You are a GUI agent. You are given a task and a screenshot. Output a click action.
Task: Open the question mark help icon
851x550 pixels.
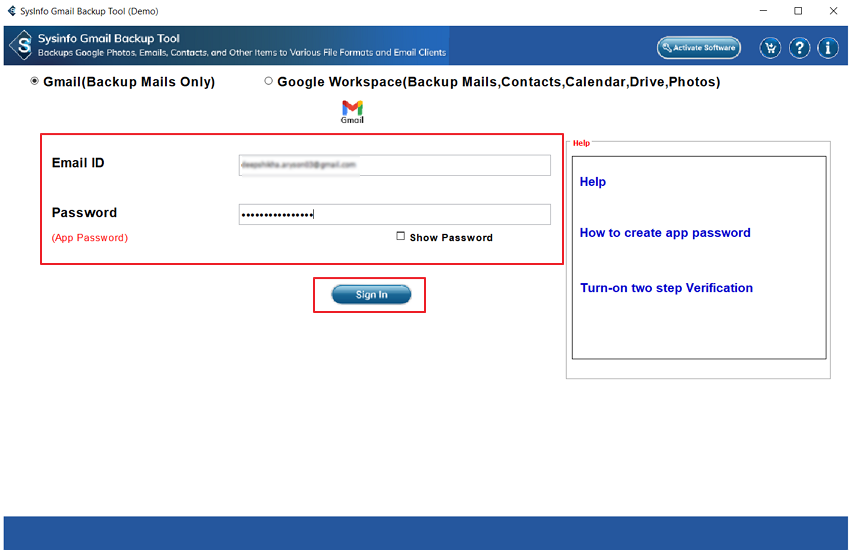(799, 48)
